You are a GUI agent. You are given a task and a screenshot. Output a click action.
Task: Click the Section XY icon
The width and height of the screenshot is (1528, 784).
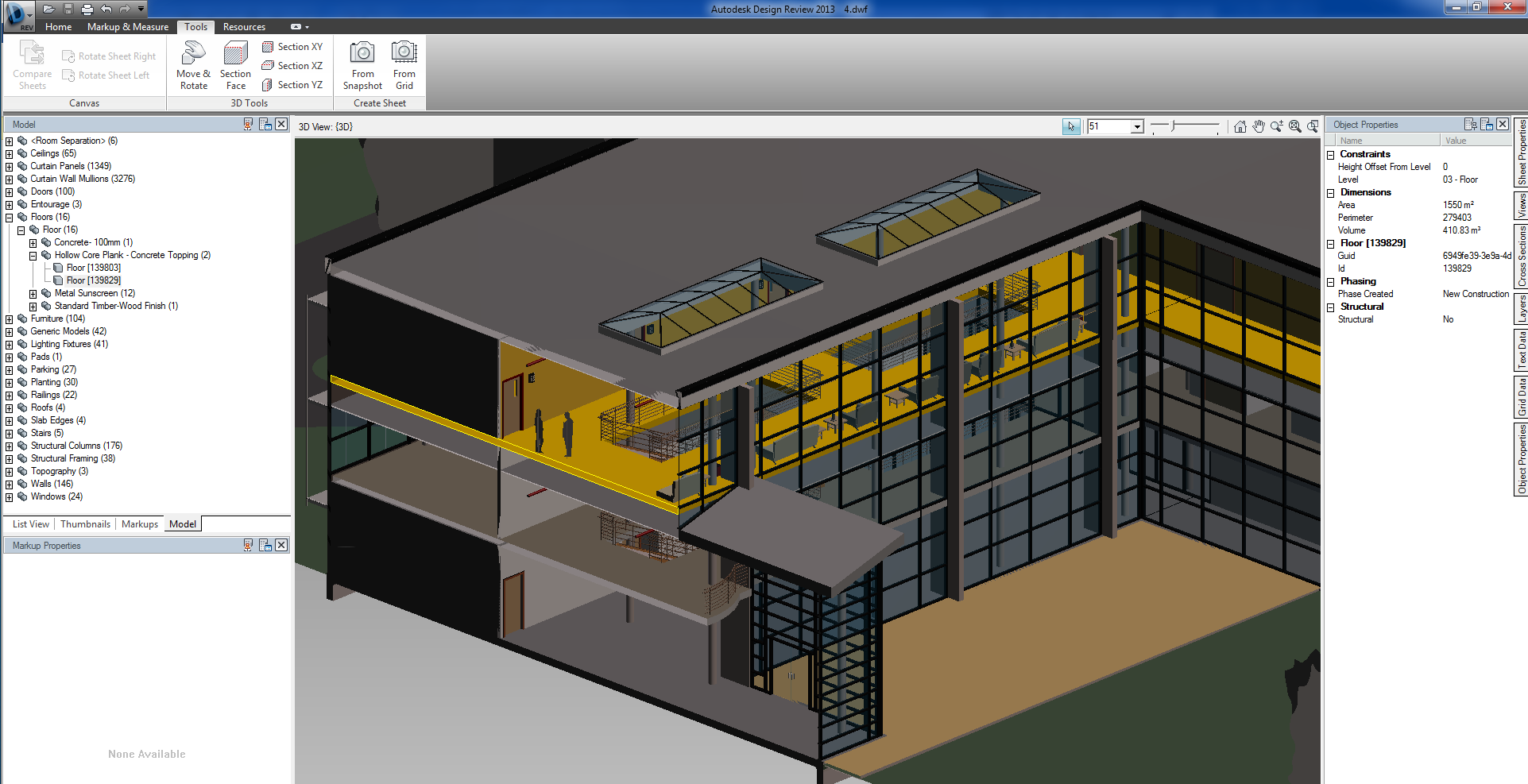point(268,47)
